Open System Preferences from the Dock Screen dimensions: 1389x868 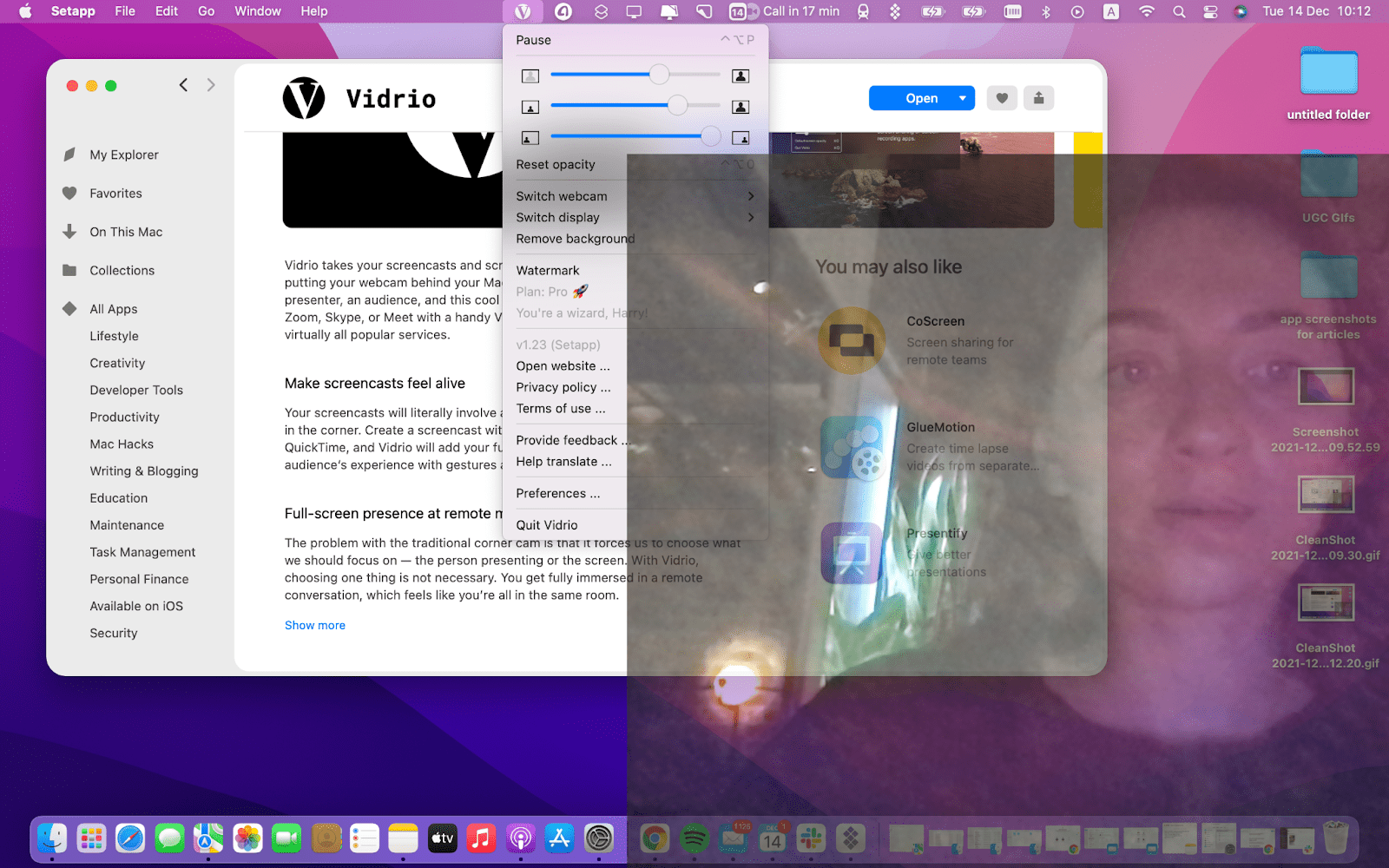pos(599,838)
